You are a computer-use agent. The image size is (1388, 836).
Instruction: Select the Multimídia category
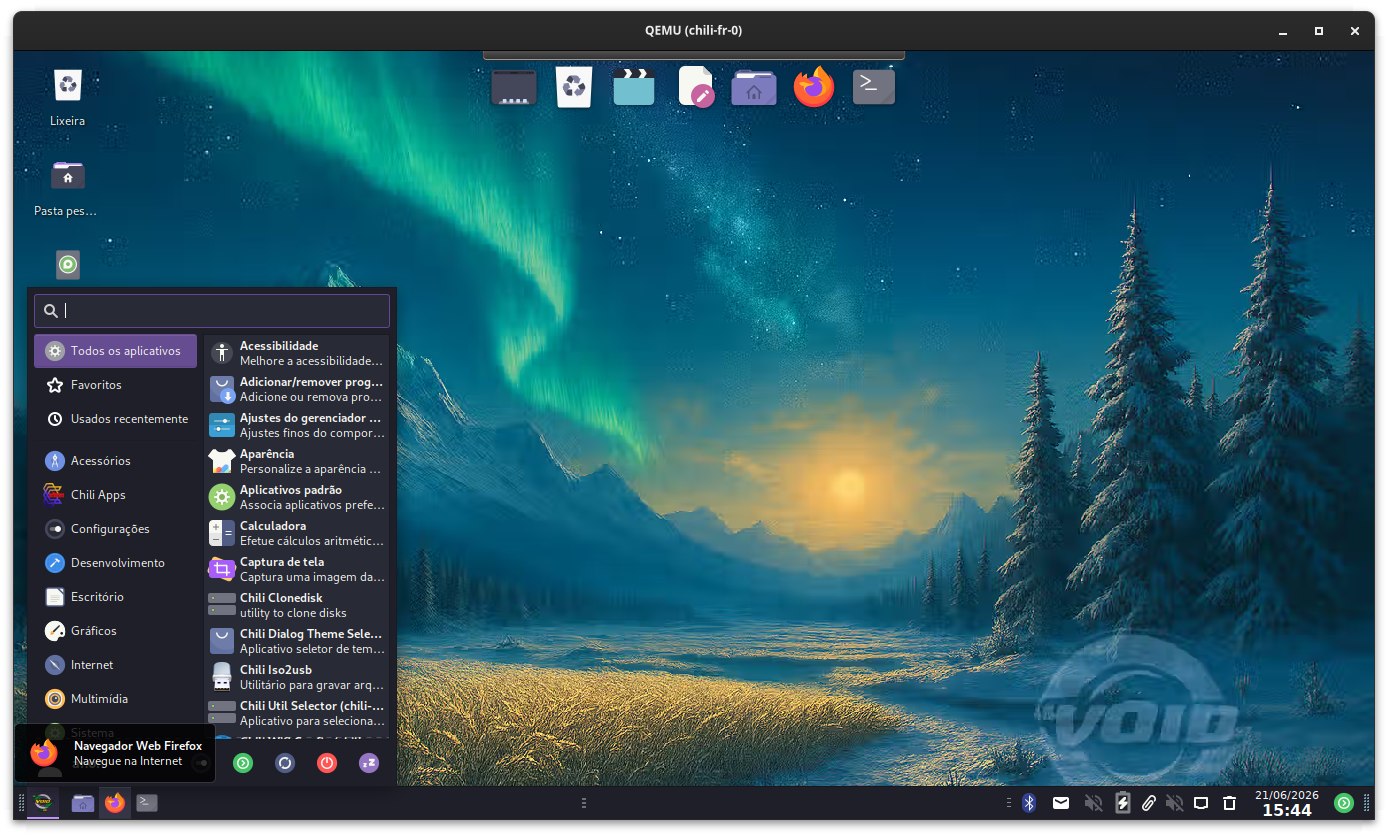tap(115, 699)
